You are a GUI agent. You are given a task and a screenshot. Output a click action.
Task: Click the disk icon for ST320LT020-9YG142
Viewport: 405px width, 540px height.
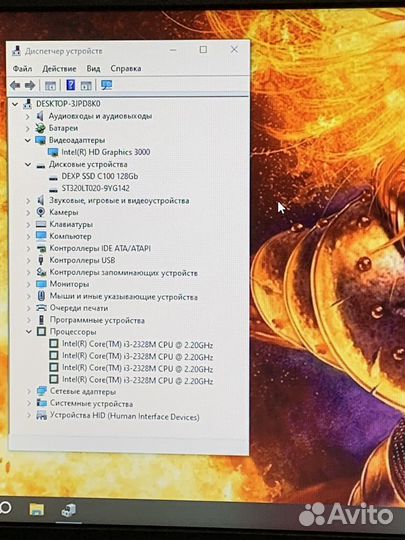tap(53, 189)
